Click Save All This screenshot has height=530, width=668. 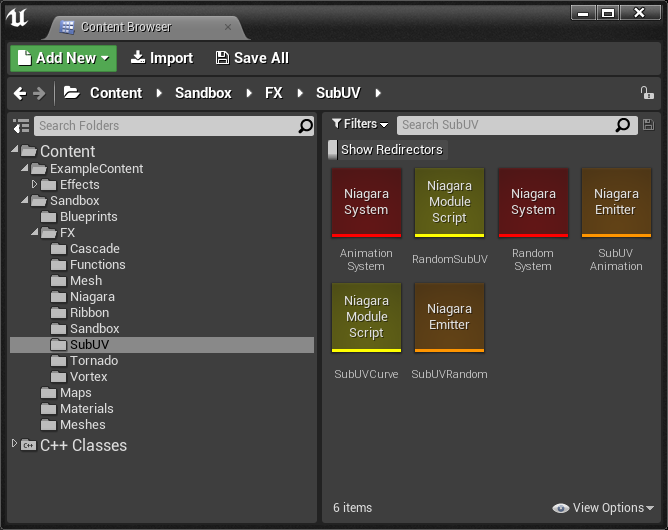[x=252, y=58]
